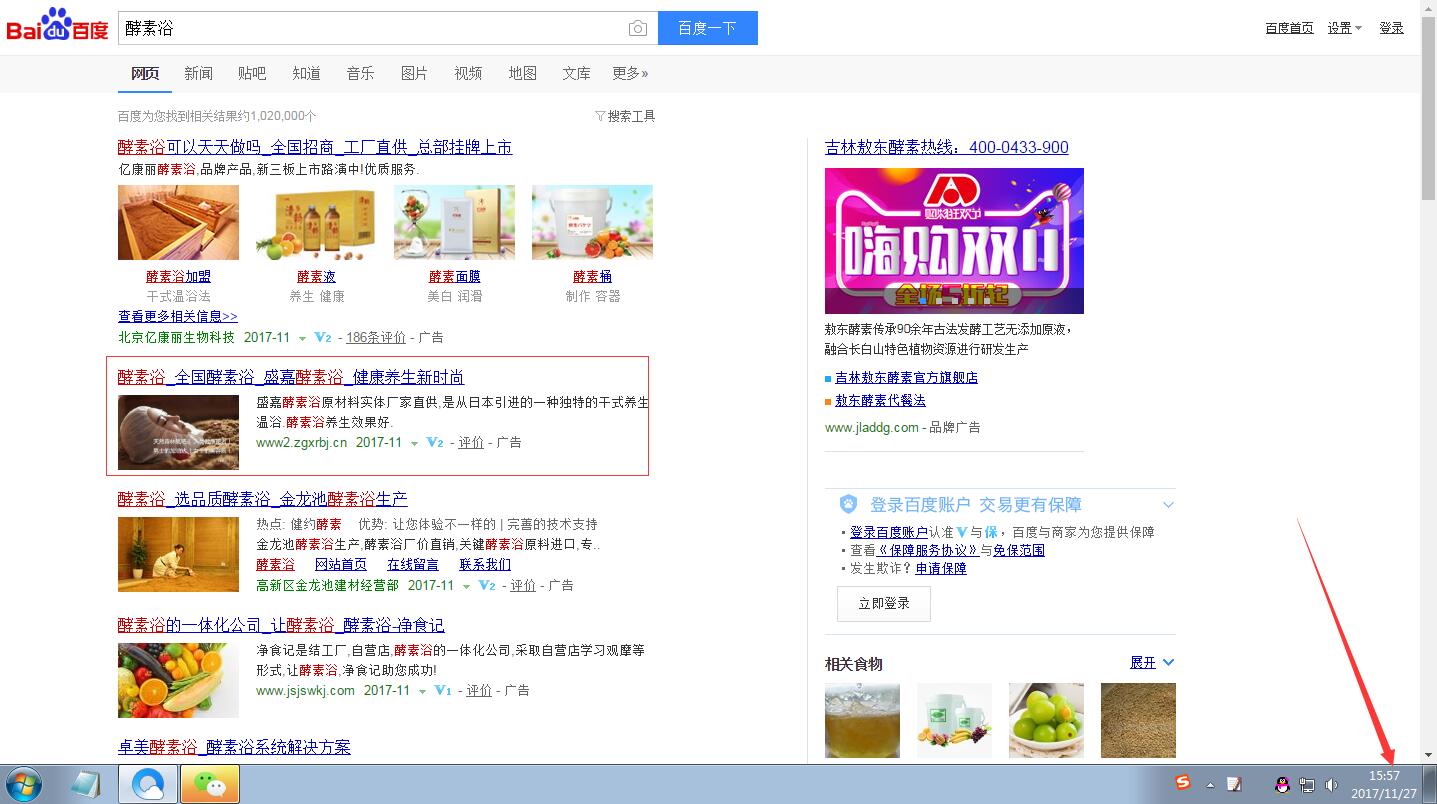Click the 立即登录 button

884,604
